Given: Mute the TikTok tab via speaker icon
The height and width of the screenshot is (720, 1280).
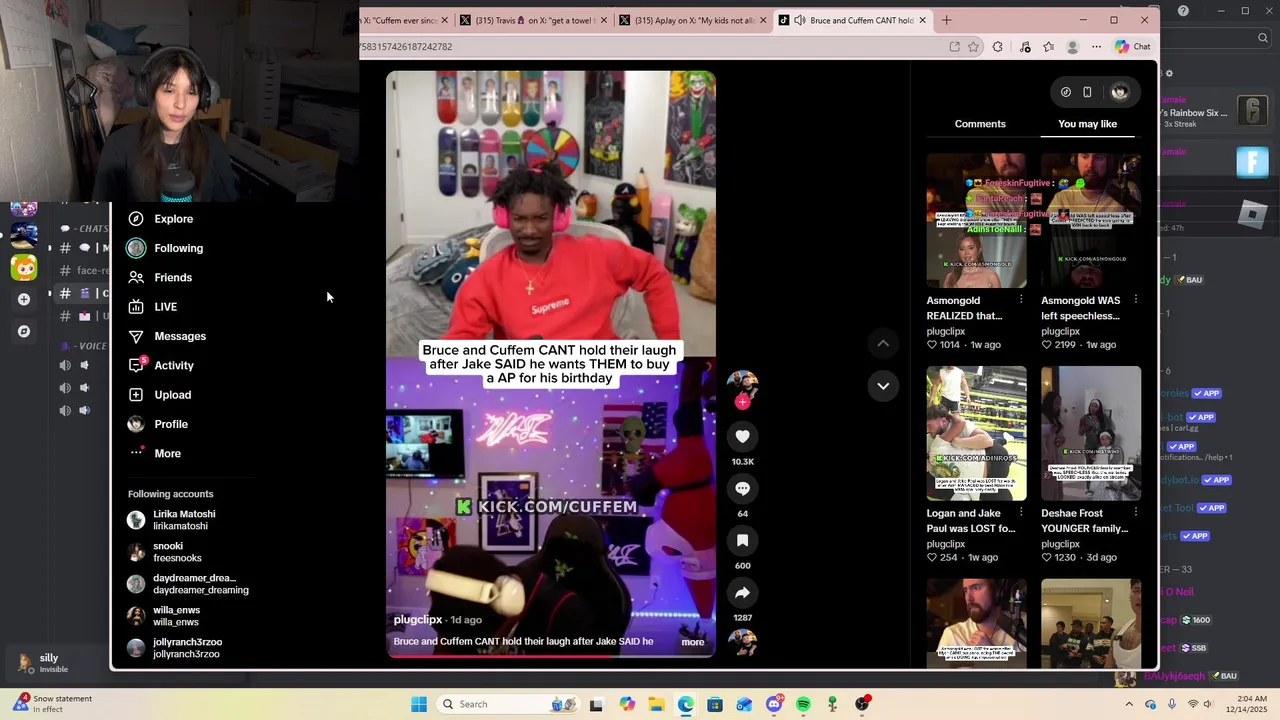Looking at the screenshot, I should [x=799, y=20].
